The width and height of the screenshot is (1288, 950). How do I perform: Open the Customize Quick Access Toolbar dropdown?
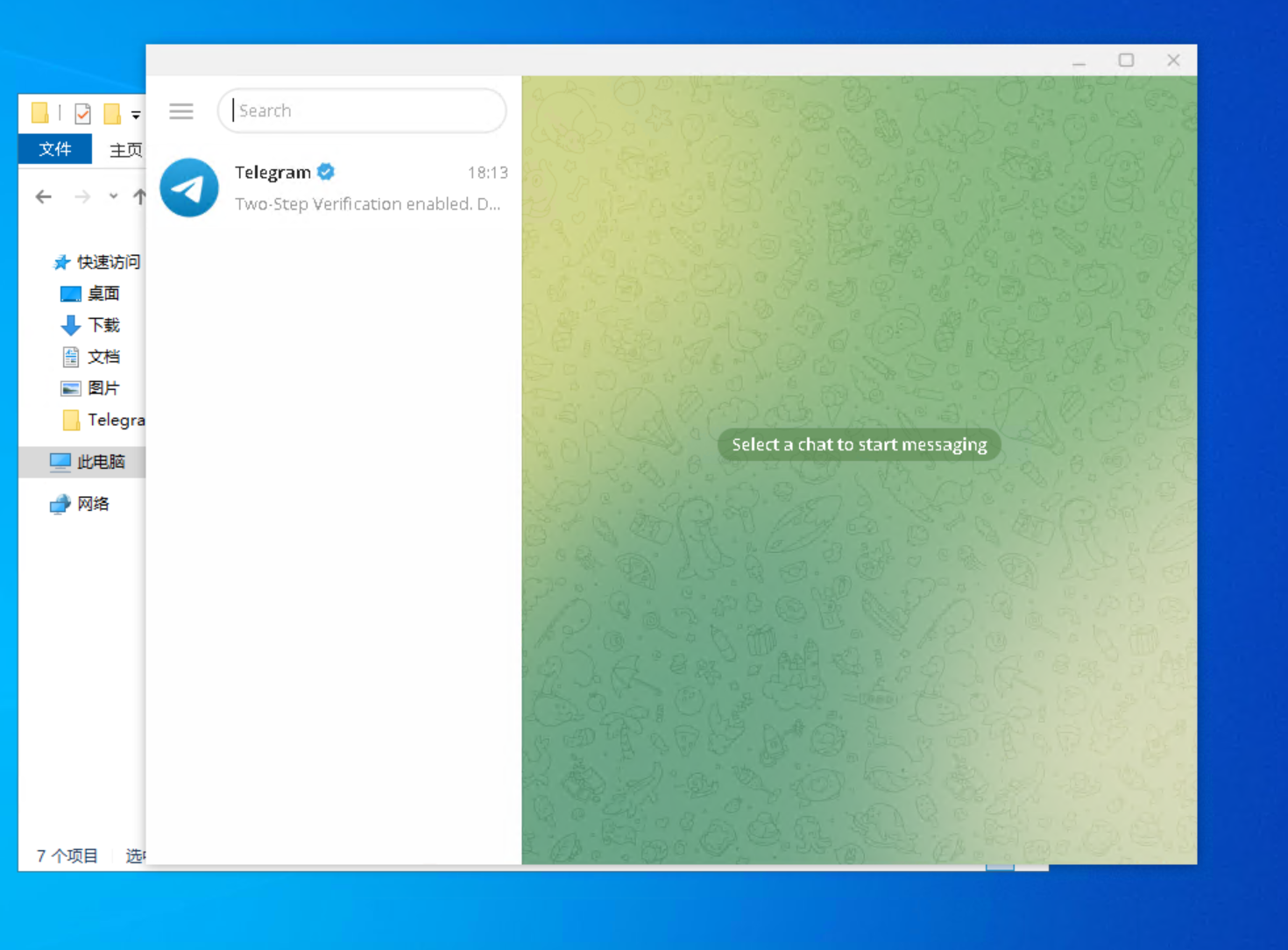[137, 113]
